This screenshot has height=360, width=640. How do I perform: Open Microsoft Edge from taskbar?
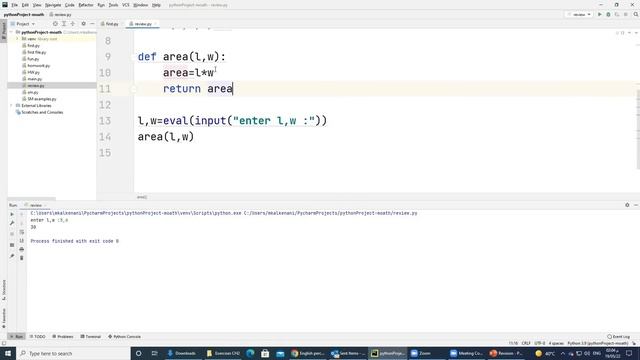pyautogui.click(x=250, y=353)
